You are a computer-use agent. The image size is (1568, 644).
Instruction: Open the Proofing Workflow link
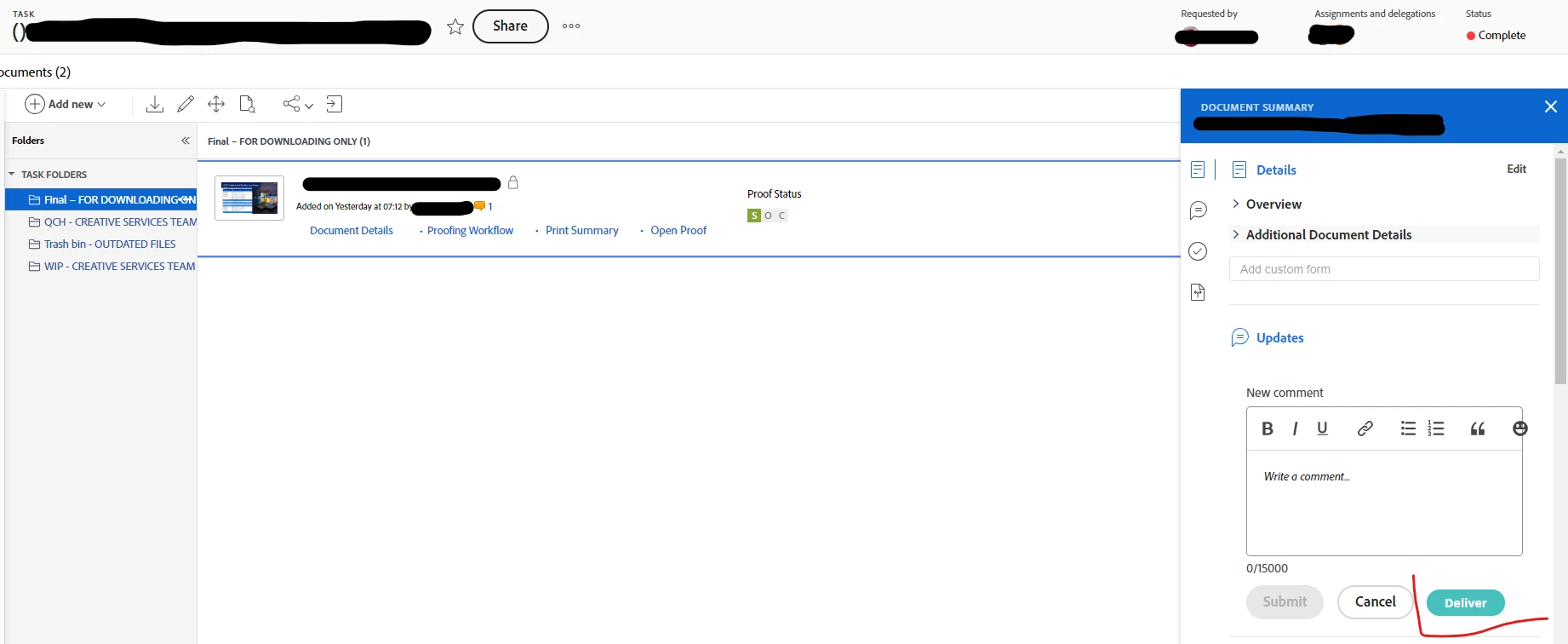coord(470,230)
